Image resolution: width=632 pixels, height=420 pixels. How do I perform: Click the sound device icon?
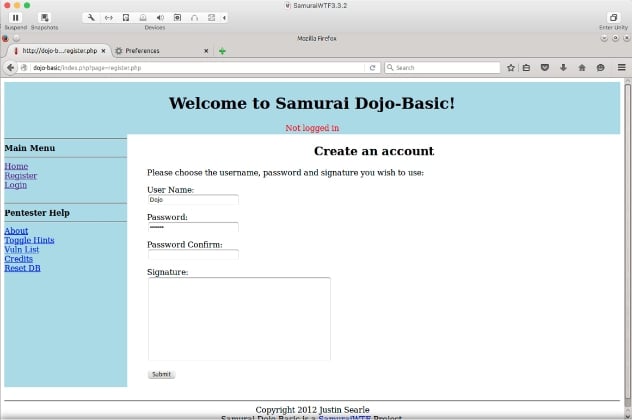click(x=160, y=18)
